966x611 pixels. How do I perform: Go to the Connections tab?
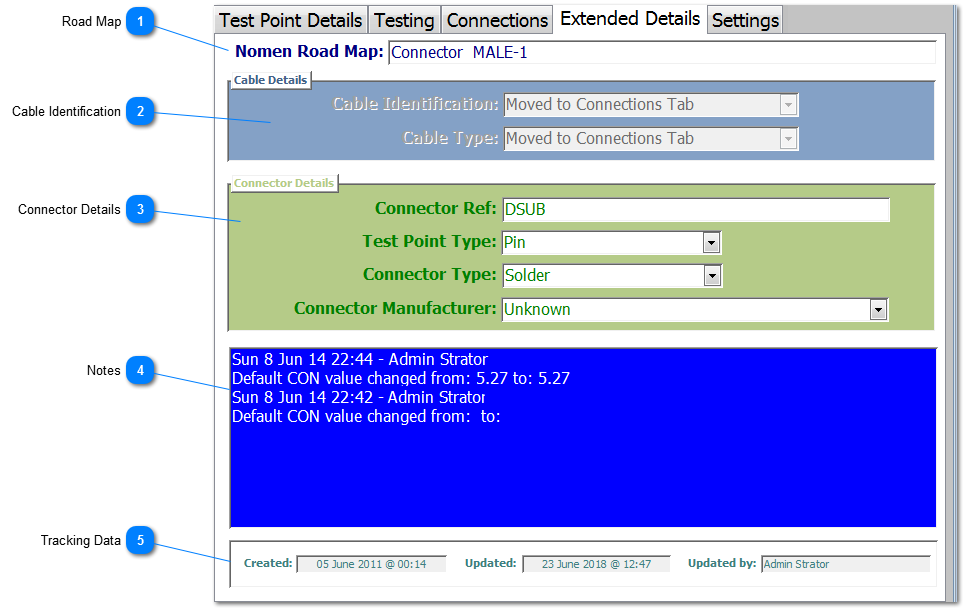[x=497, y=20]
